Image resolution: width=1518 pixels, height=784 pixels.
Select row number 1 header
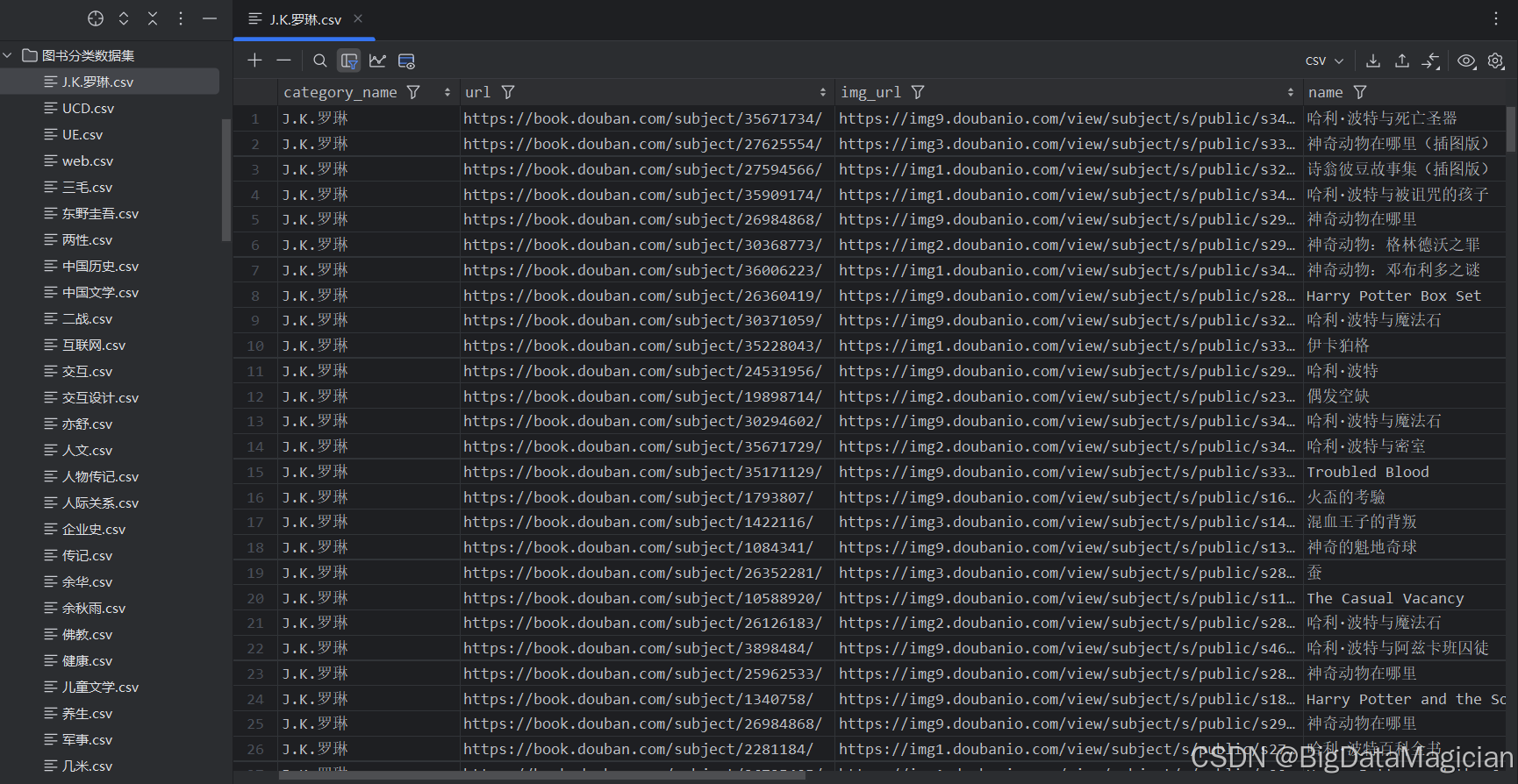[x=255, y=118]
